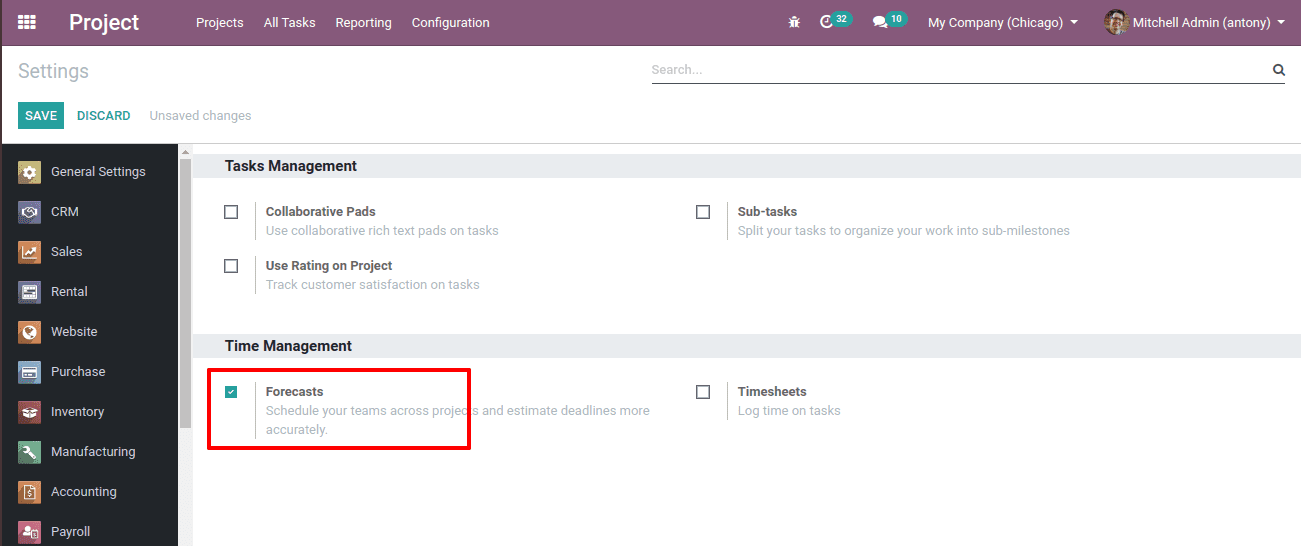Image resolution: width=1301 pixels, height=546 pixels.
Task: Click Mitchell Admin avatar picture
Action: coord(1116,22)
